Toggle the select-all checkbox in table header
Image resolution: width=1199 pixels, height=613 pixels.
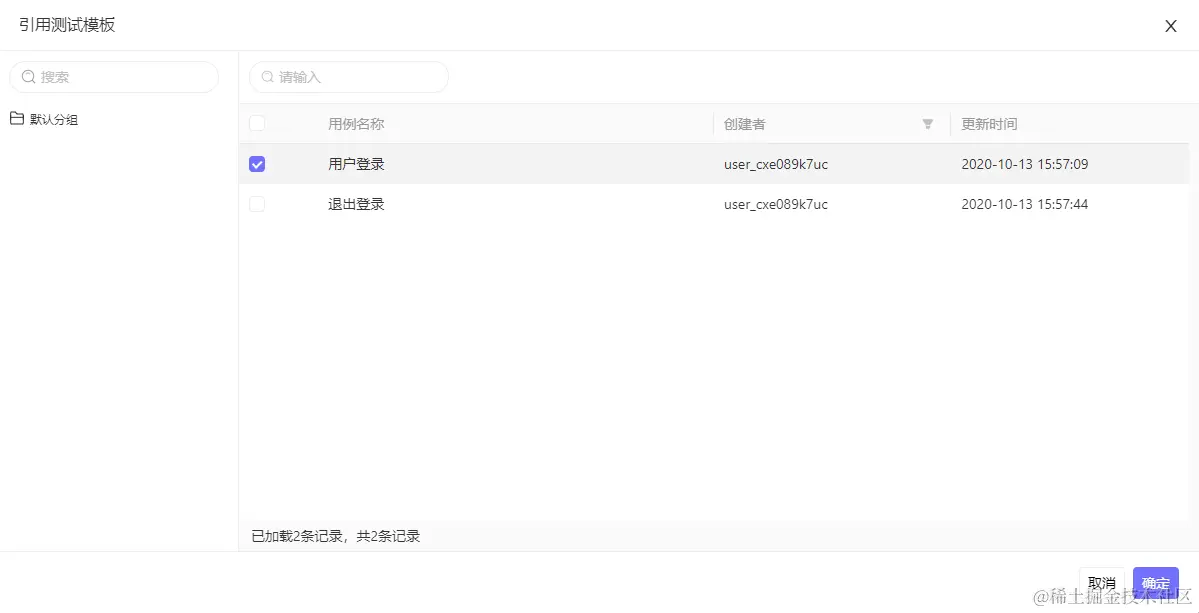click(257, 124)
